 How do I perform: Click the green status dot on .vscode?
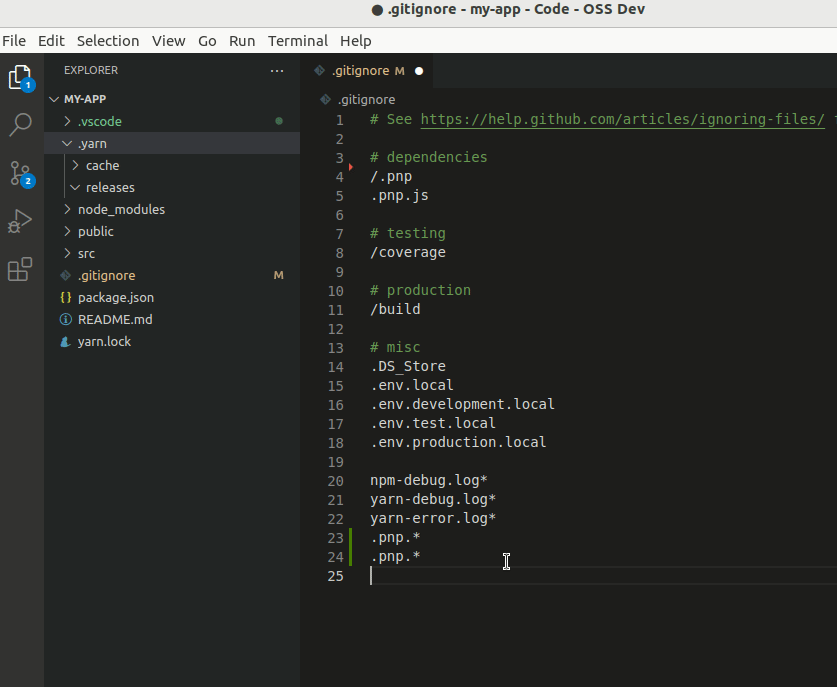(x=279, y=121)
